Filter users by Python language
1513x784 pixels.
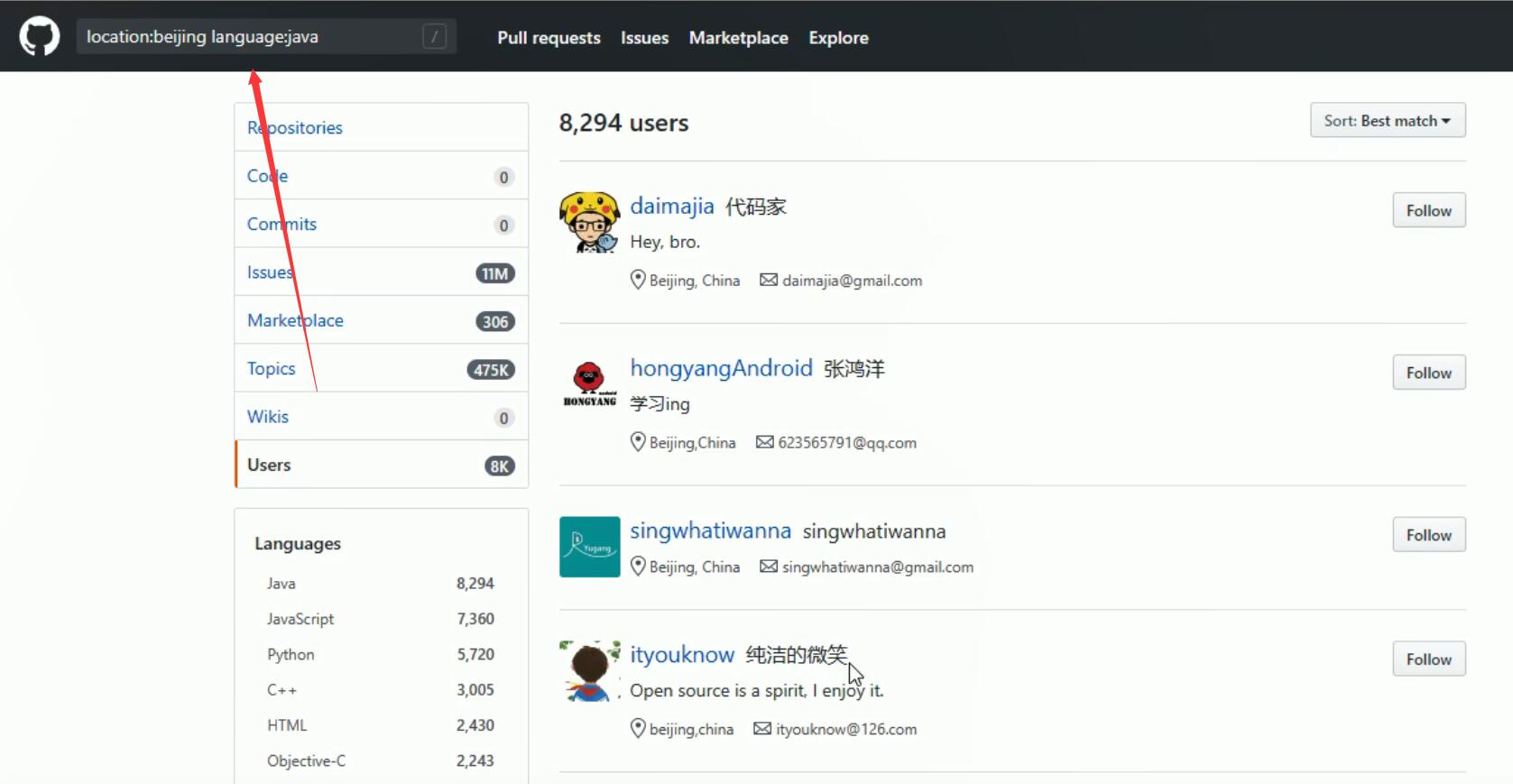tap(291, 655)
